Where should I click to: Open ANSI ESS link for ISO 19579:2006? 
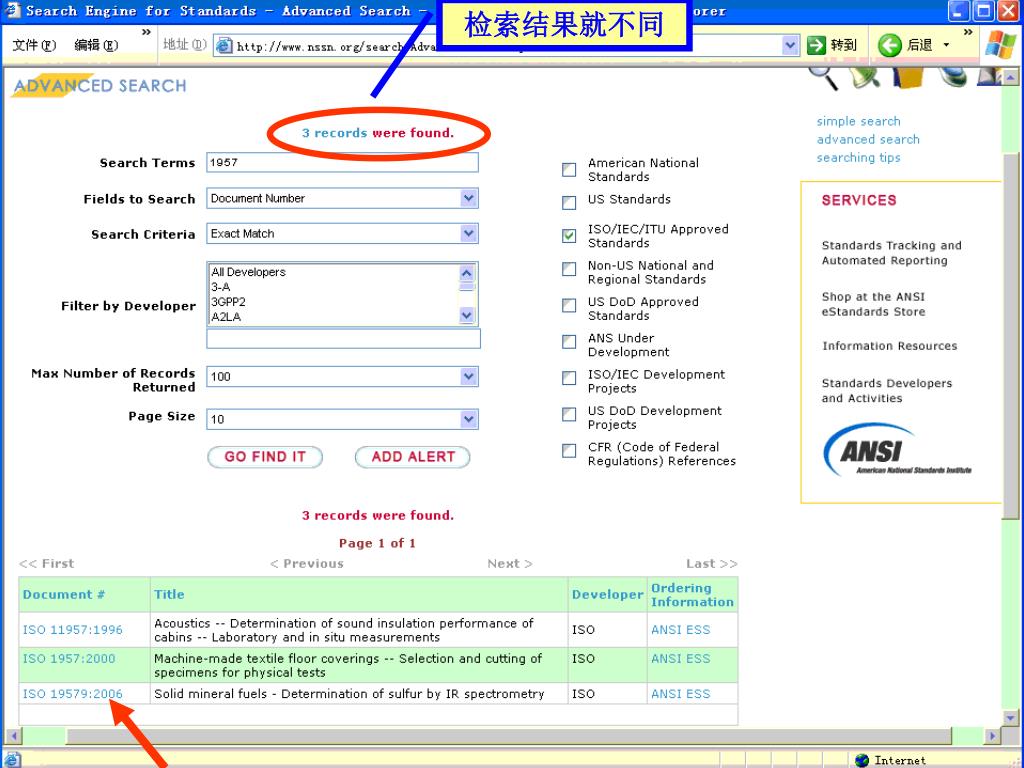pyautogui.click(x=680, y=694)
